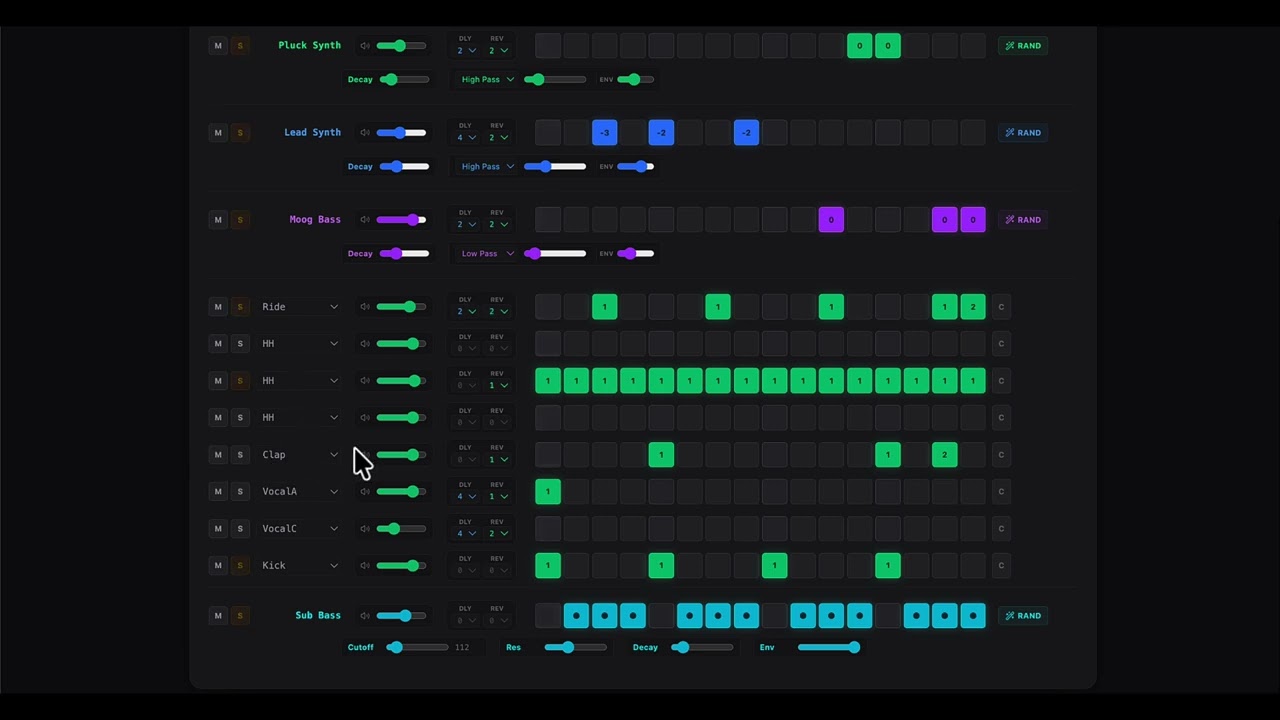The width and height of the screenshot is (1280, 720).
Task: Adjust the Pluck Synth volume slider
Action: pyautogui.click(x=401, y=46)
